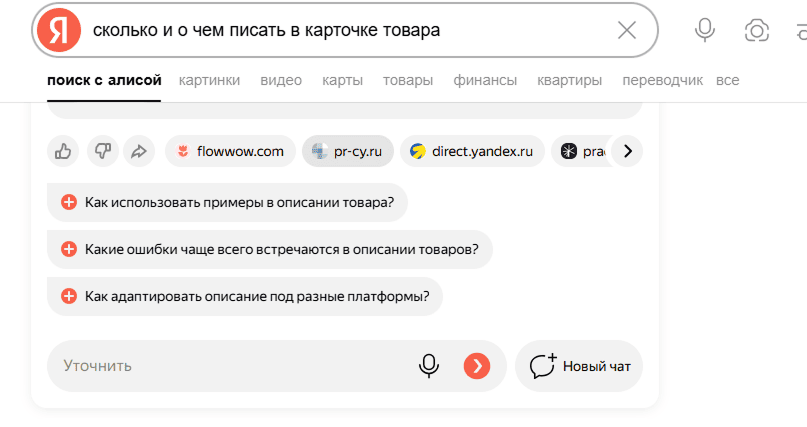This screenshot has width=807, height=427.
Task: Clear the search query with X
Action: click(x=626, y=30)
